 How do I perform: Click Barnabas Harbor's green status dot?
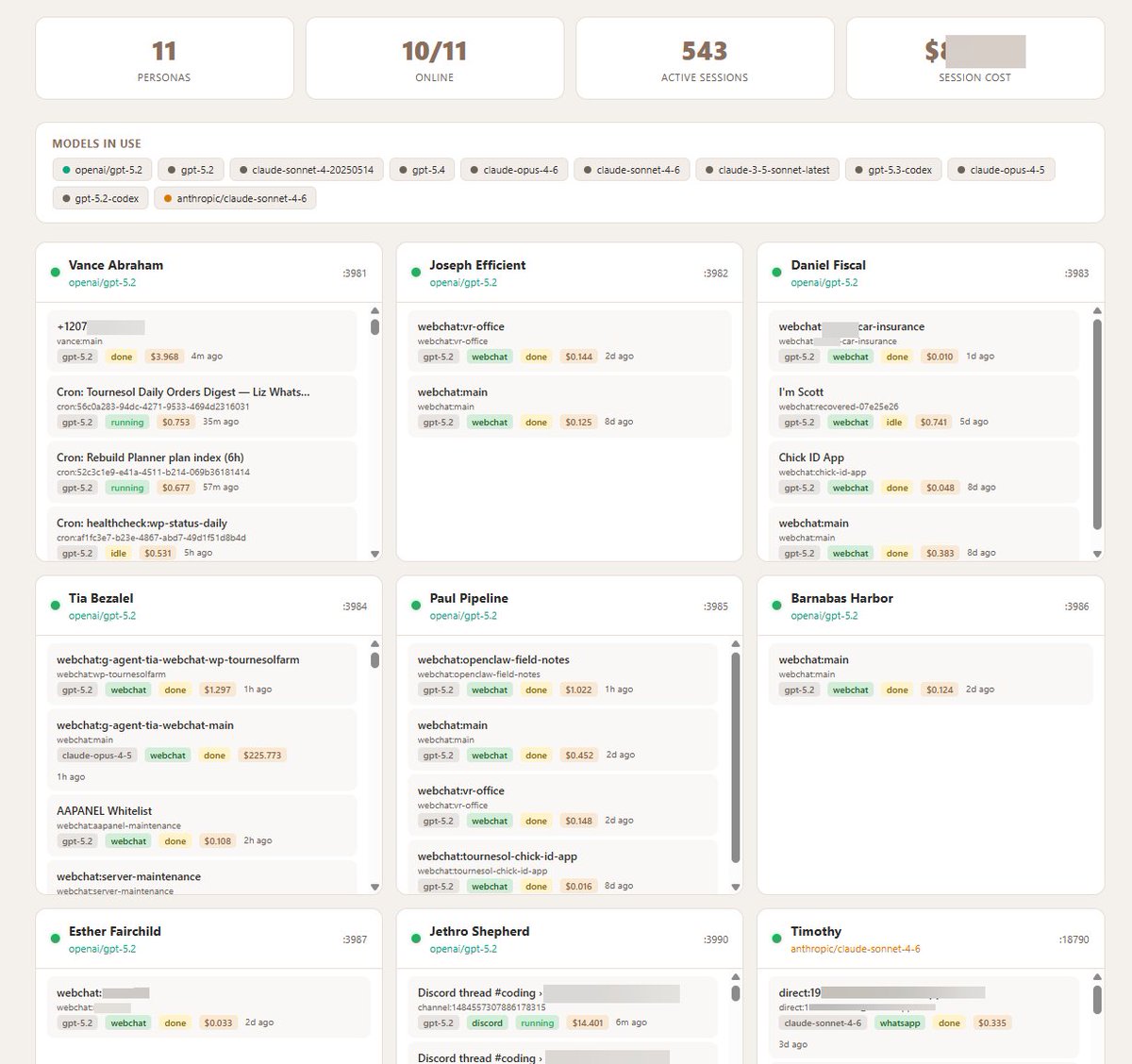point(776,606)
